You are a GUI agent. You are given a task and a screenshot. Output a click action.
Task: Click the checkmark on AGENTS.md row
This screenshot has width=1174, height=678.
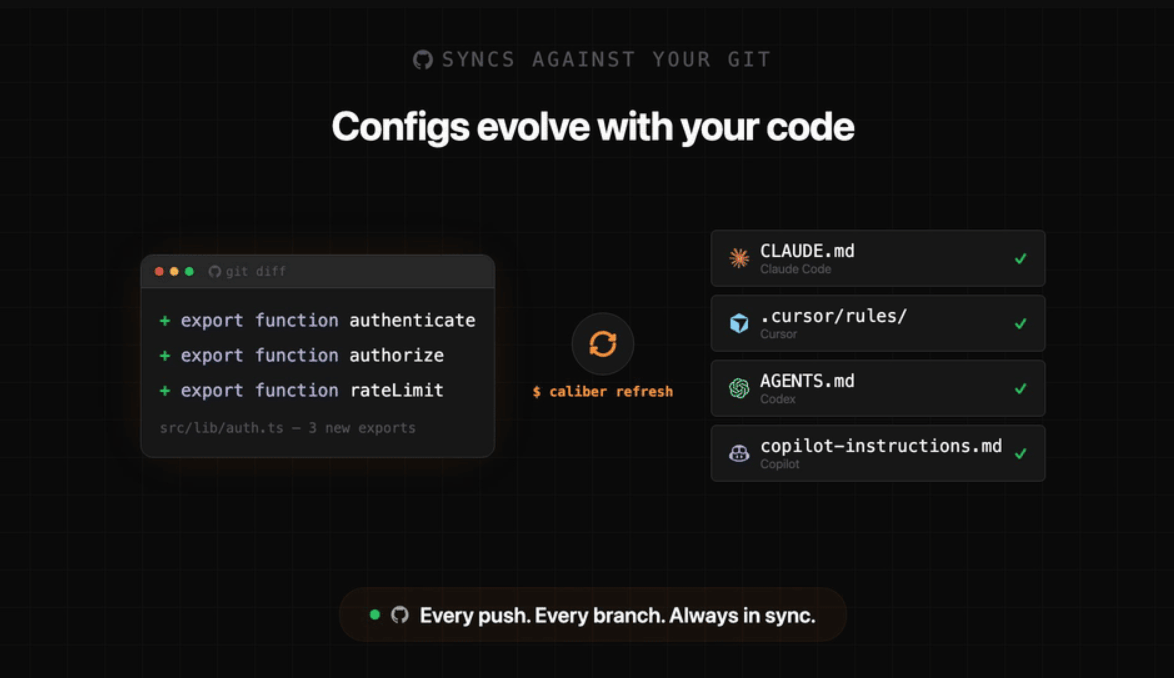click(x=1021, y=388)
